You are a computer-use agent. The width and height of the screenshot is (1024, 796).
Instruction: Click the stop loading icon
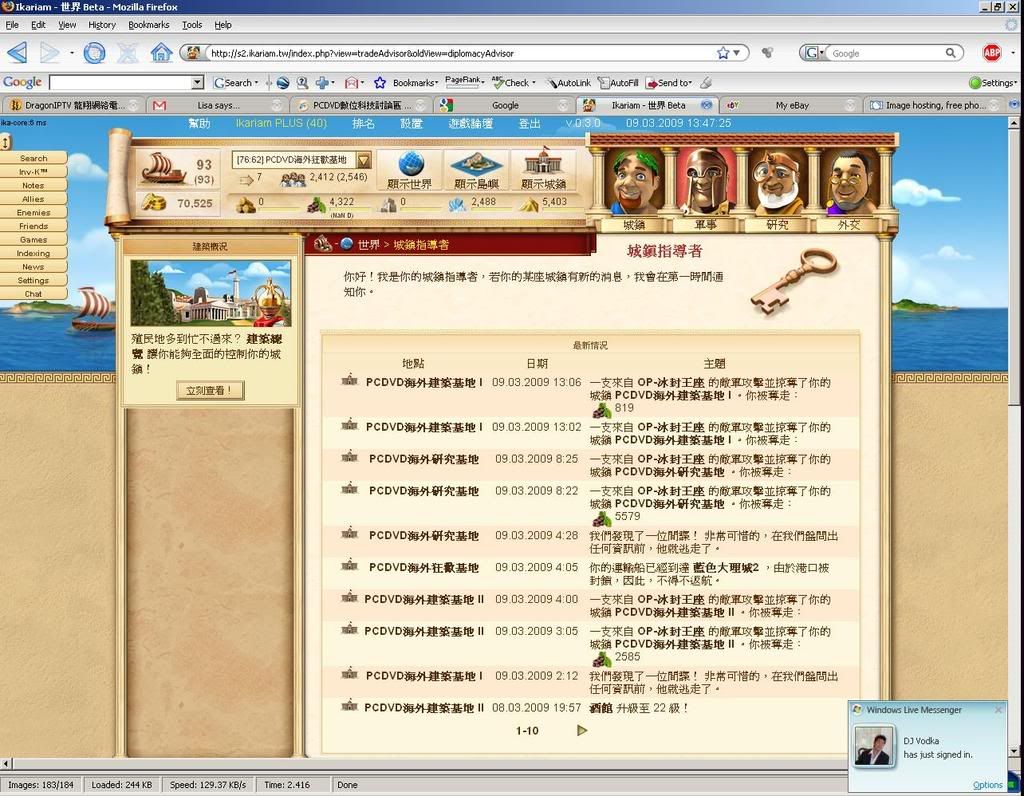pyautogui.click(x=128, y=52)
